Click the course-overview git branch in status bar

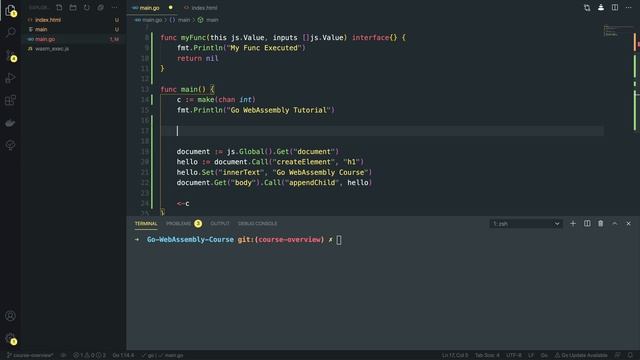[x=29, y=355]
